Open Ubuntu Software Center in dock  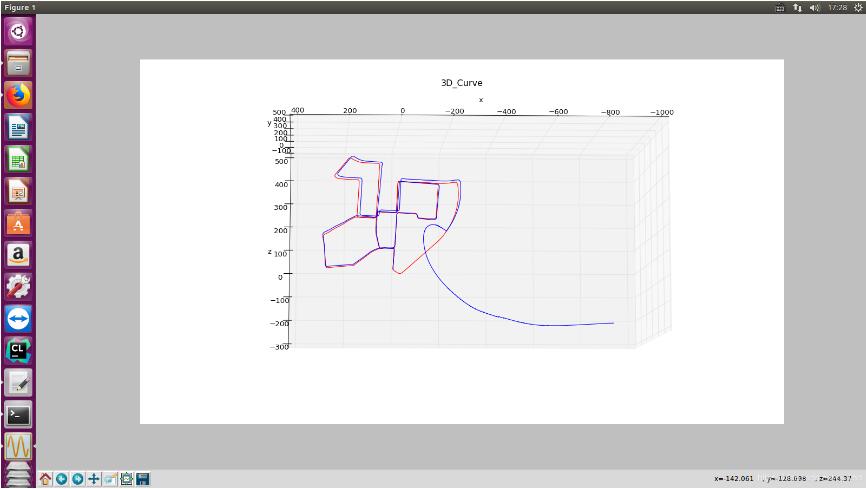18,223
